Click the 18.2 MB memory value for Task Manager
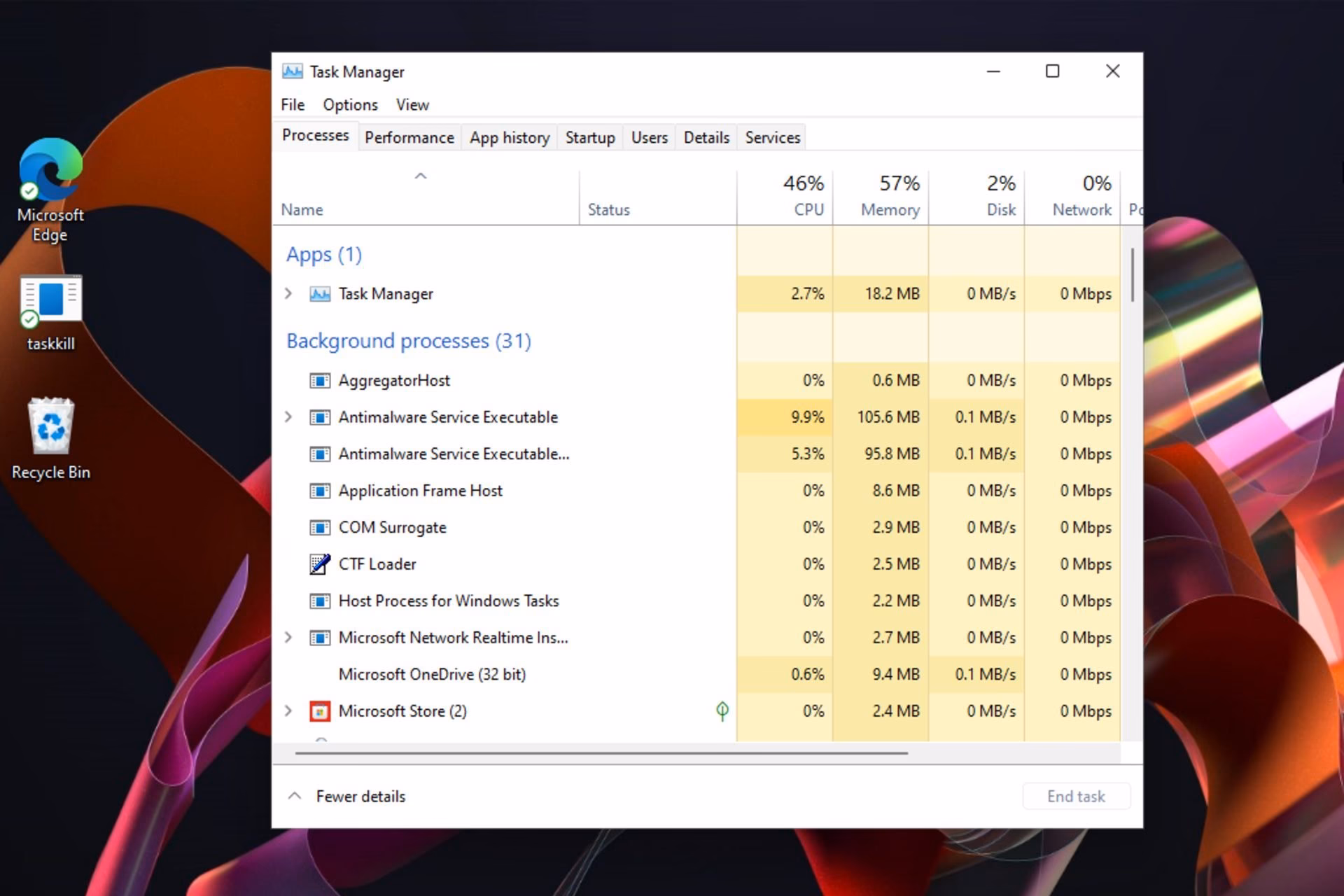The width and height of the screenshot is (1344, 896). 892,294
